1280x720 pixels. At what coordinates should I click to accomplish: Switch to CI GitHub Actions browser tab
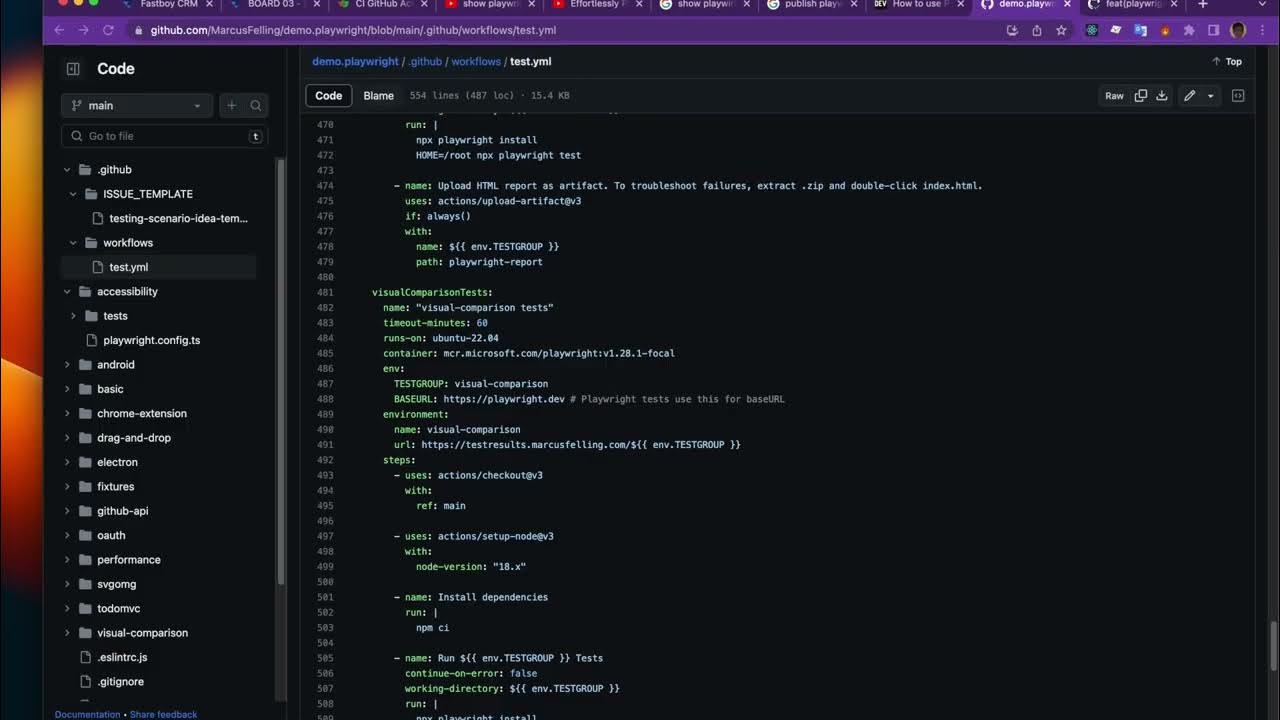point(380,5)
